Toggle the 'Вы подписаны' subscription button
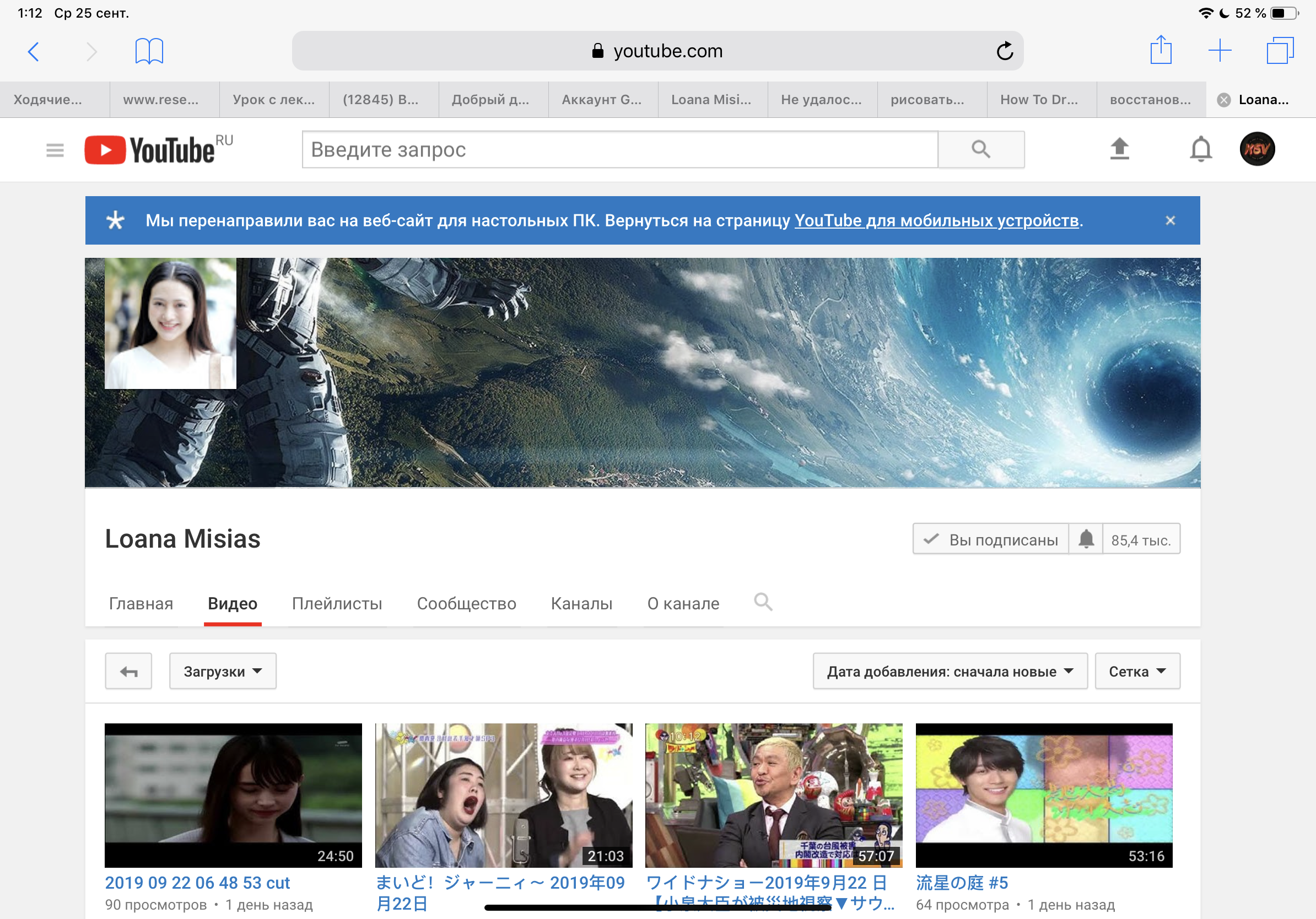 tap(990, 539)
